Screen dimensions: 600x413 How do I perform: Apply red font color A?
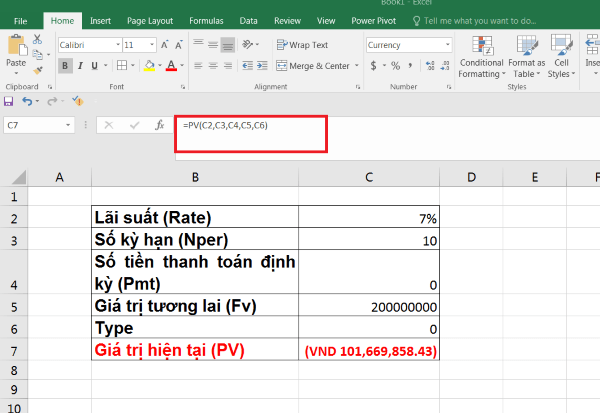click(171, 66)
